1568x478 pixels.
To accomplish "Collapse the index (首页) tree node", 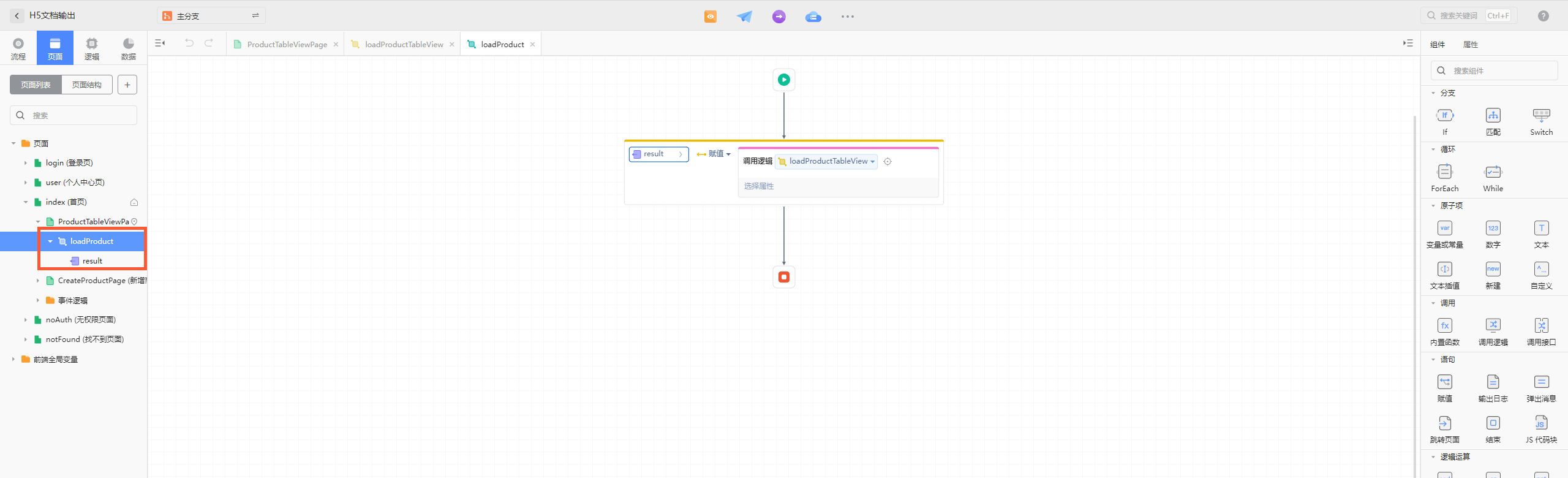I will point(26,202).
